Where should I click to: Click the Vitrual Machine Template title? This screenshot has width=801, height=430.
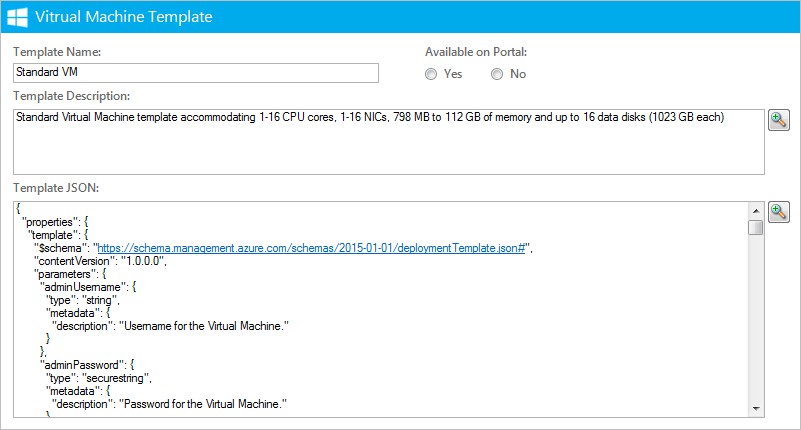pos(124,17)
